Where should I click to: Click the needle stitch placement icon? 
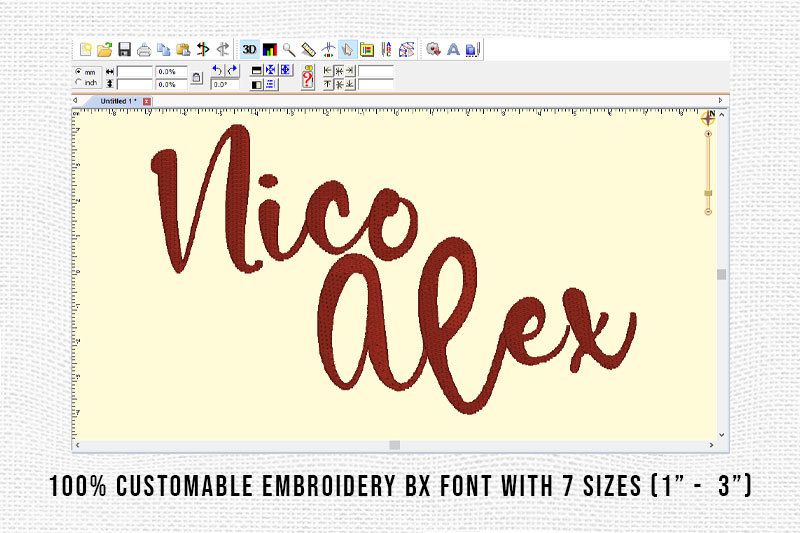(328, 49)
